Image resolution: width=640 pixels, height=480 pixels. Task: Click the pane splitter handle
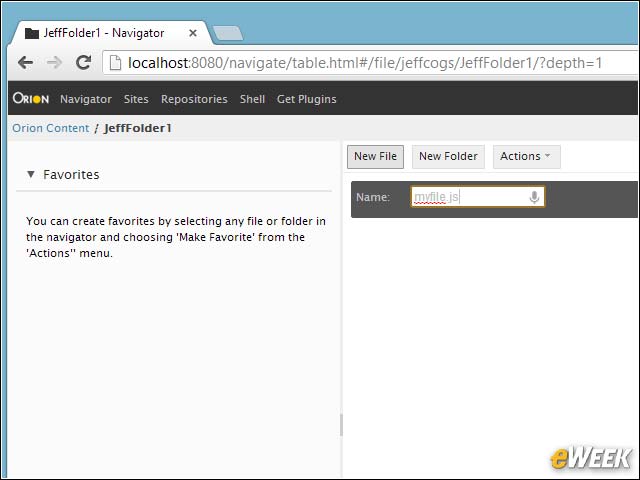pos(341,425)
